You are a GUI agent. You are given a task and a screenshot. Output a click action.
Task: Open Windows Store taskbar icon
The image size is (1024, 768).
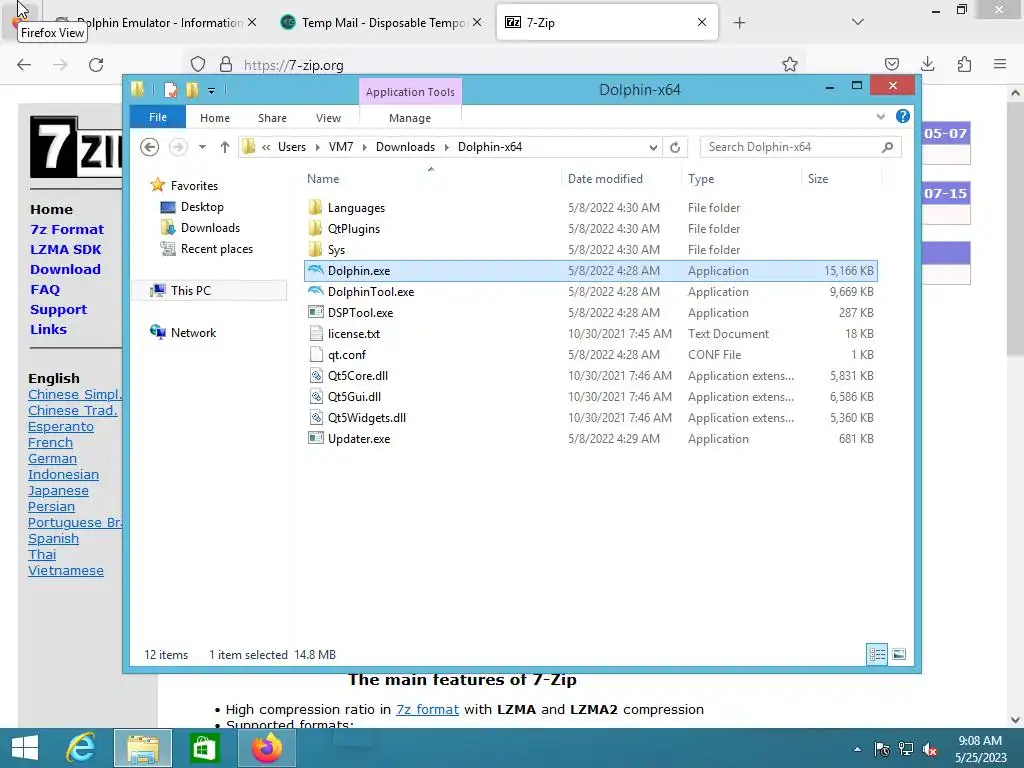click(x=204, y=748)
